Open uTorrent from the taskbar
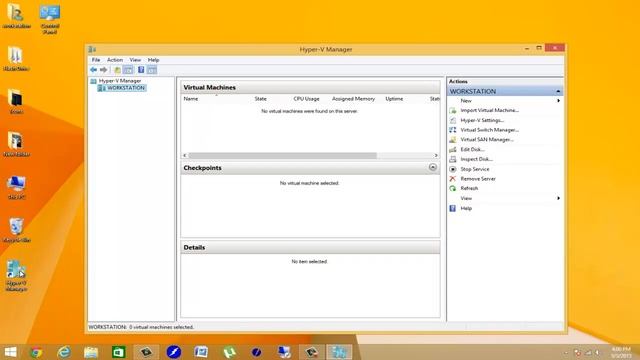640x360 pixels. pos(229,352)
